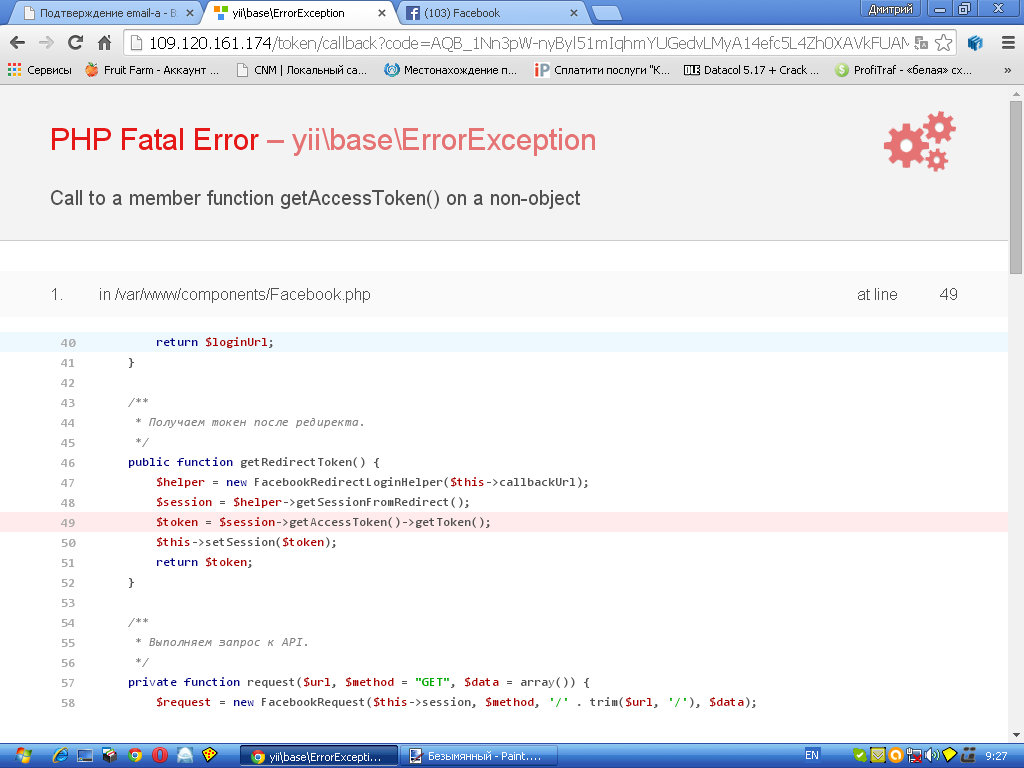The image size is (1024, 768).
Task: Click the browser Forward arrow
Action: click(x=46, y=43)
